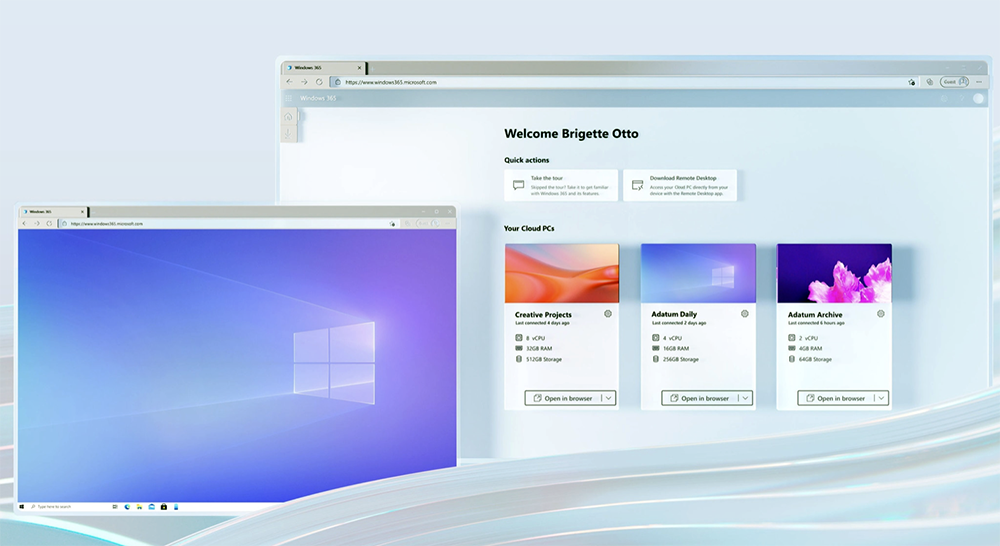Click the '512GB Storage' text on Creative Projects

[544, 359]
